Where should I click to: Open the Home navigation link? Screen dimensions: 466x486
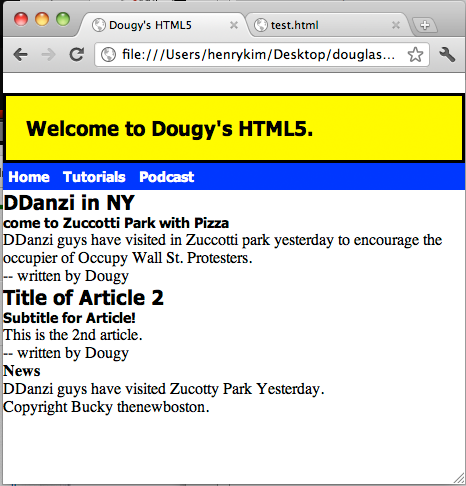pyautogui.click(x=29, y=177)
